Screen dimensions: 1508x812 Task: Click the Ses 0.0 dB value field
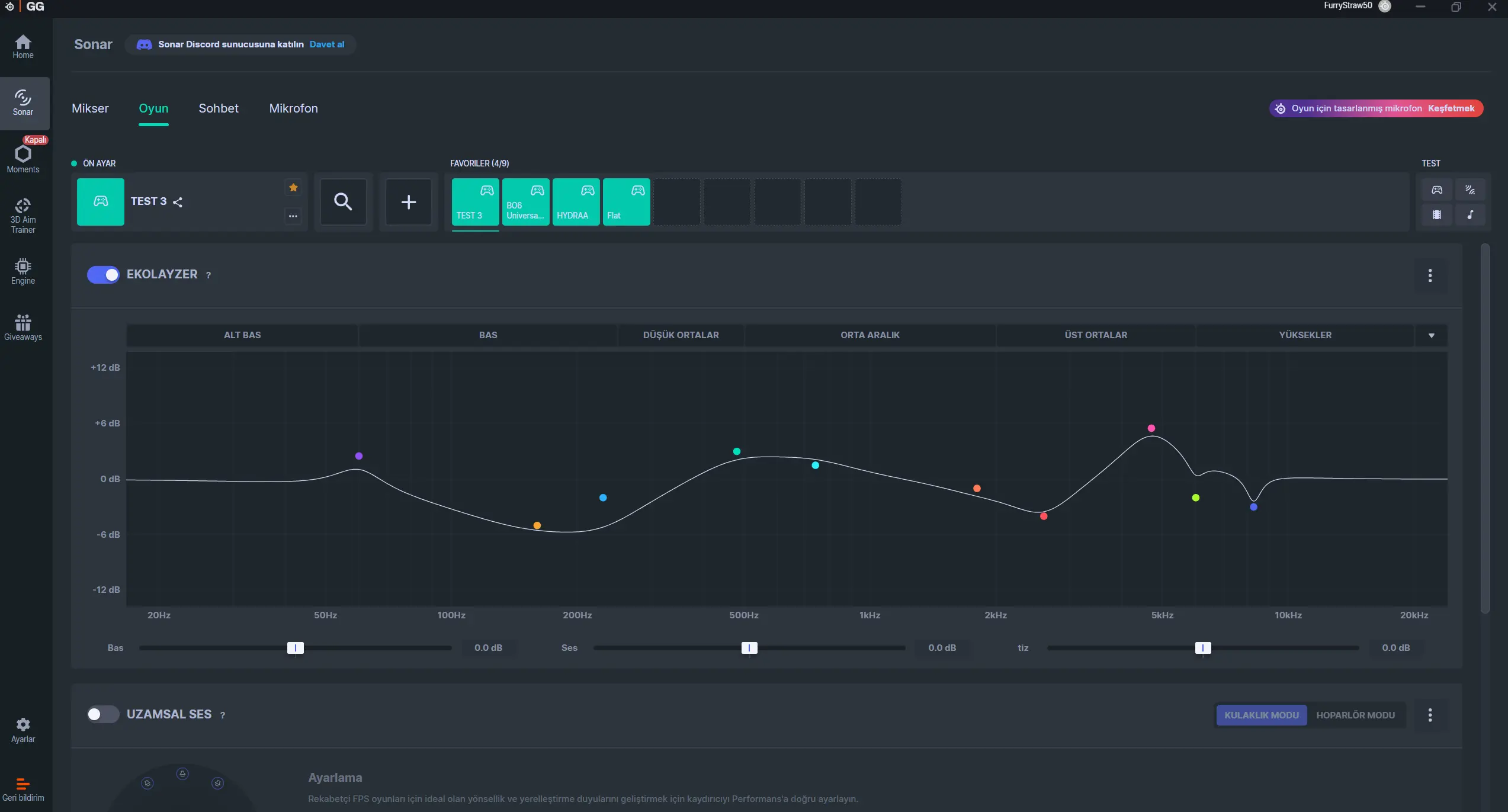point(942,648)
